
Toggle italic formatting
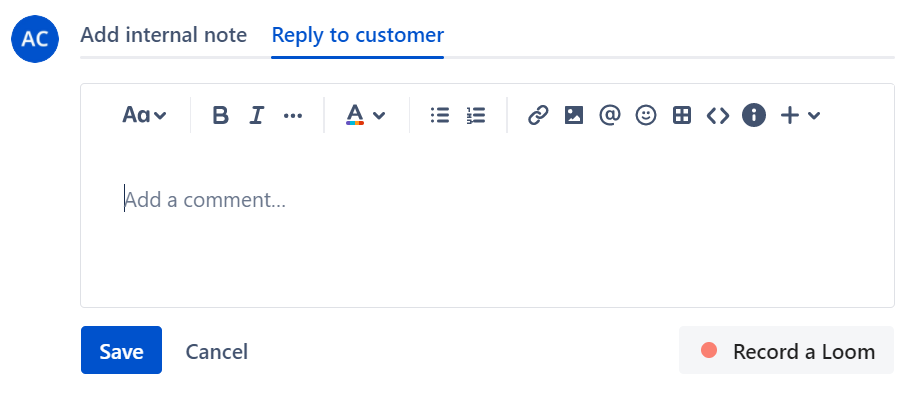coord(257,115)
